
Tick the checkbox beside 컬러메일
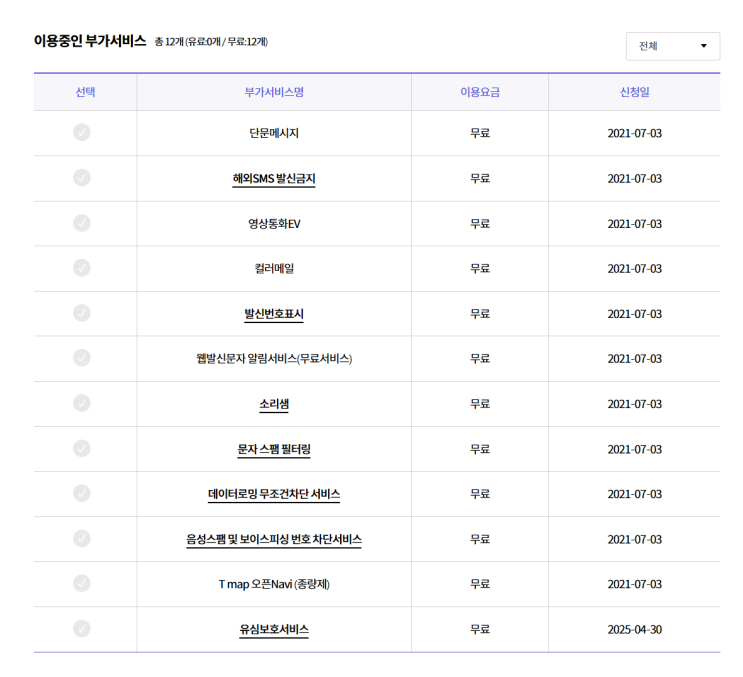[x=82, y=268]
